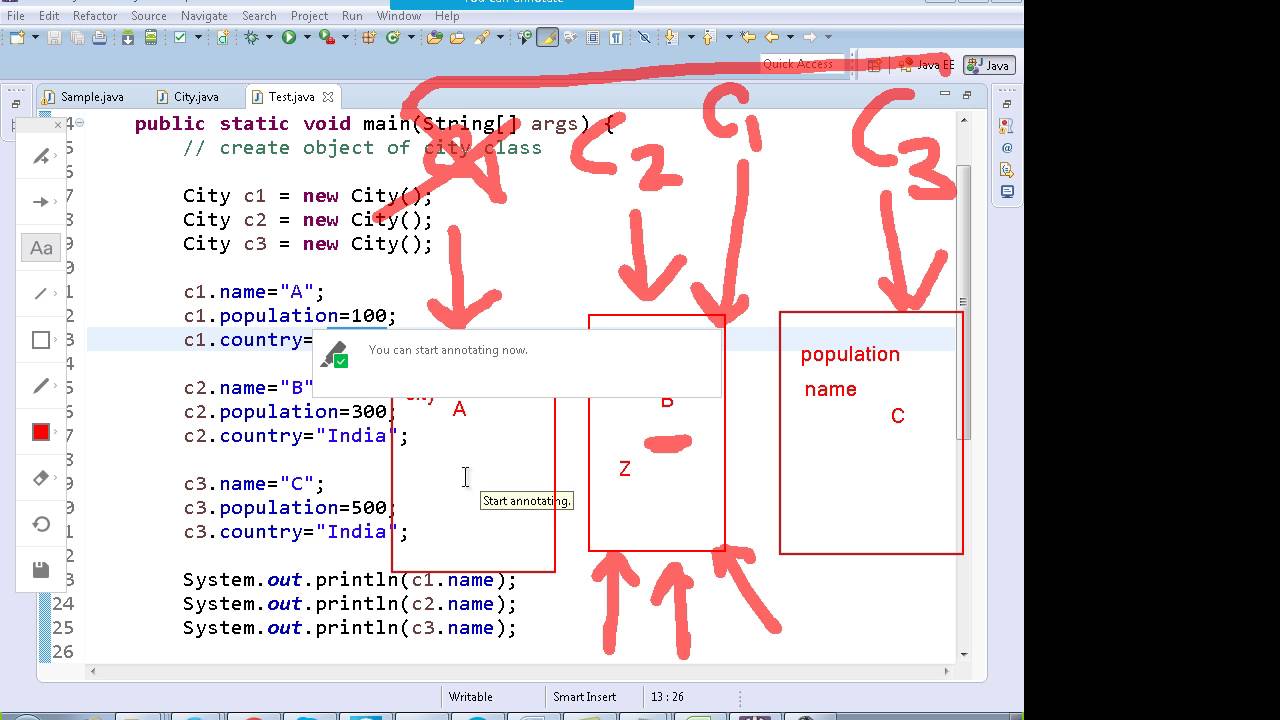Switch to the Sample.java tab

[x=83, y=97]
